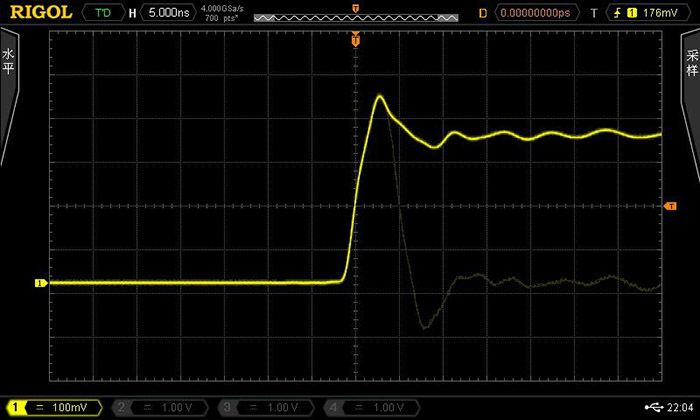Click the yellow channel 1 ground marker

pyautogui.click(x=40, y=283)
